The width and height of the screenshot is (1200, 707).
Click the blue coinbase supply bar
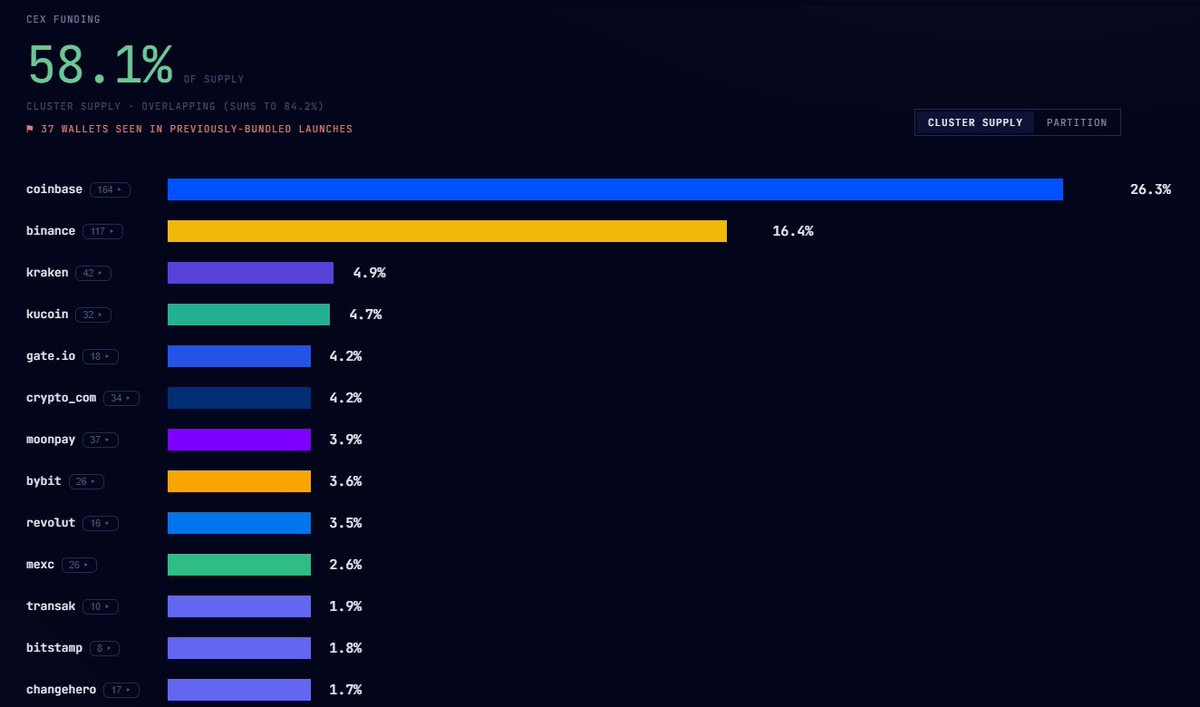(615, 189)
